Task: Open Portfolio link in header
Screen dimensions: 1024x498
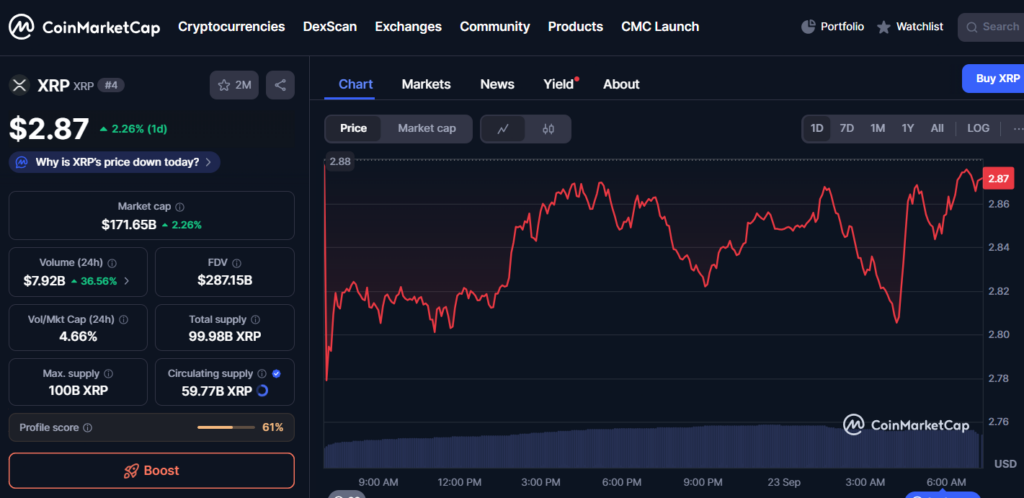Action: coord(833,27)
